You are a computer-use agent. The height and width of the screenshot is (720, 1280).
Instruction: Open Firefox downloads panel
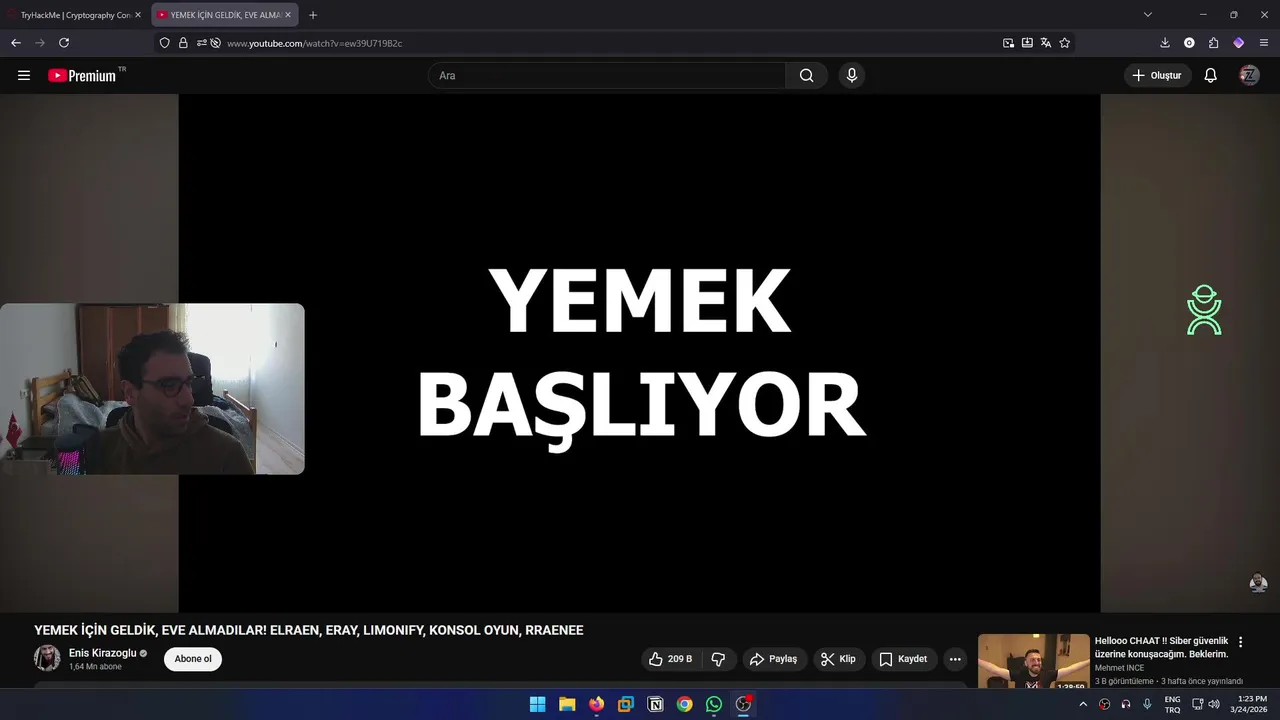click(1165, 43)
